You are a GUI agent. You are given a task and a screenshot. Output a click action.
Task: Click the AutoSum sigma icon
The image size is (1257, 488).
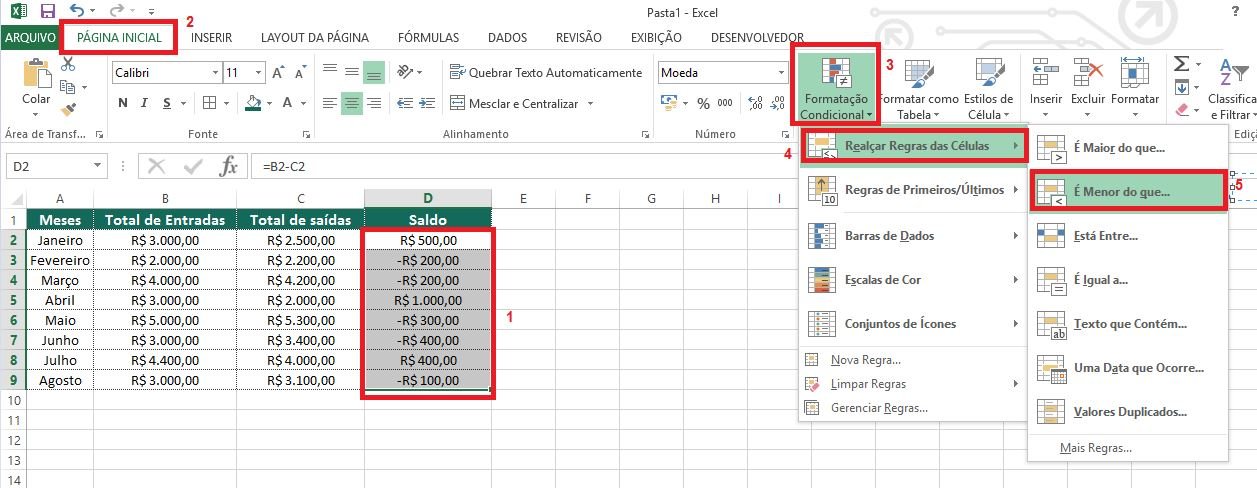click(x=1181, y=64)
